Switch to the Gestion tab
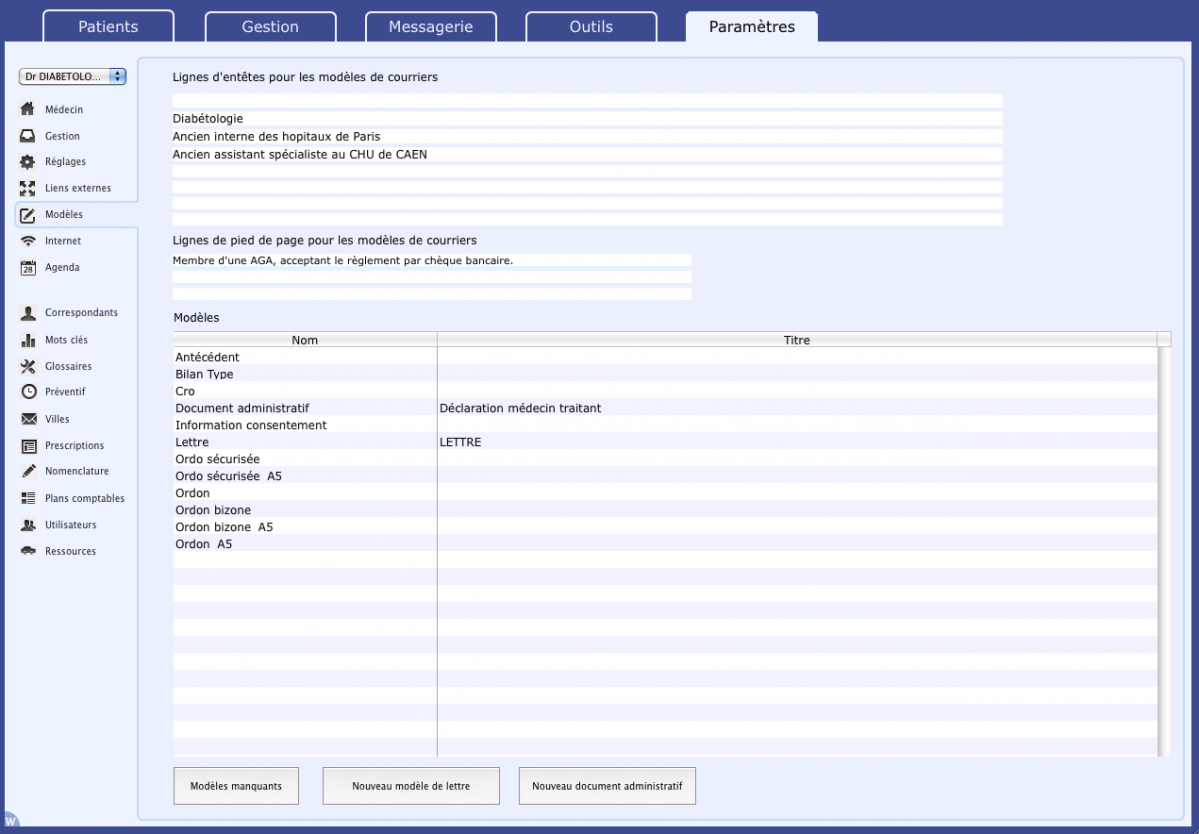 pos(270,27)
